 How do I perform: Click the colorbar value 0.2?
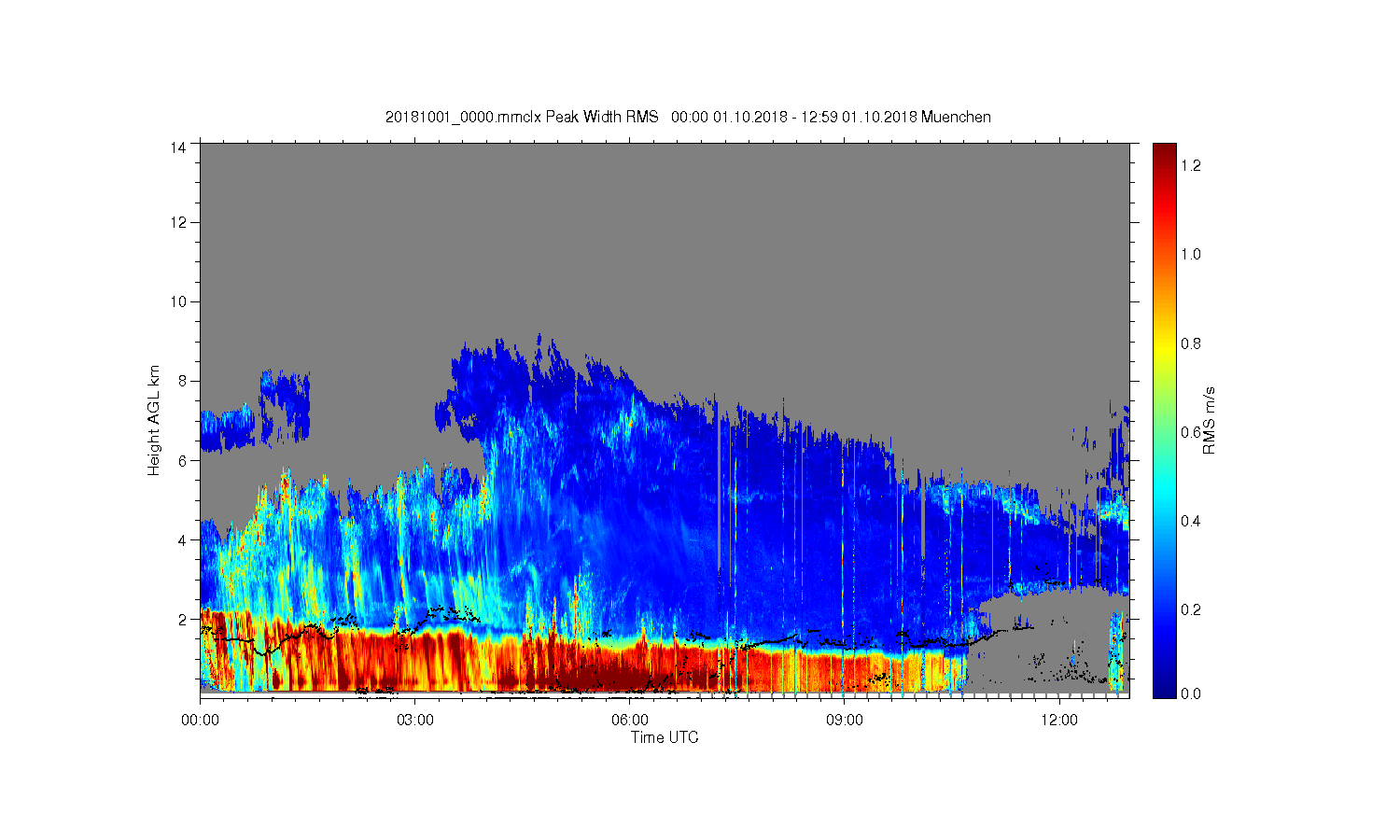(1191, 609)
